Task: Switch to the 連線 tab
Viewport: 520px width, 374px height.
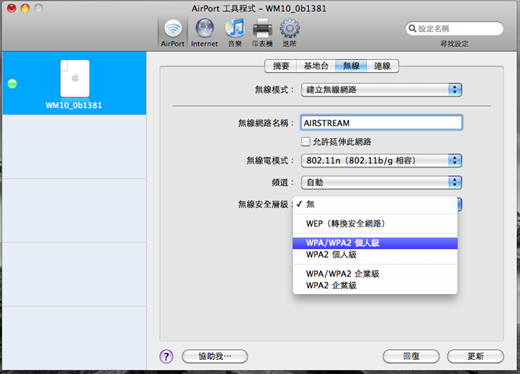Action: click(x=382, y=66)
